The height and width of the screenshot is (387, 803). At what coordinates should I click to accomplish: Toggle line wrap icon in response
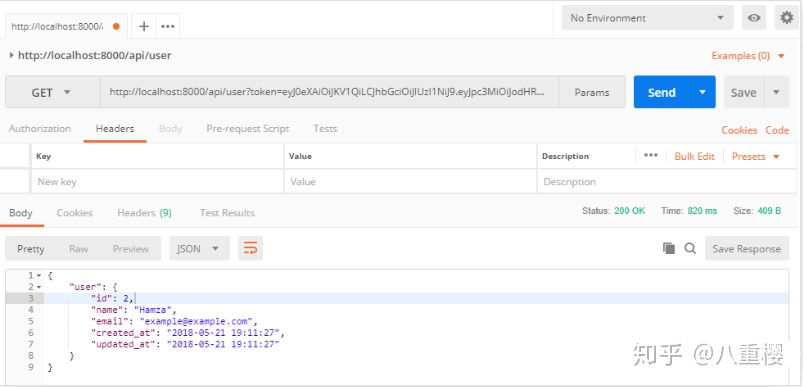tap(250, 249)
